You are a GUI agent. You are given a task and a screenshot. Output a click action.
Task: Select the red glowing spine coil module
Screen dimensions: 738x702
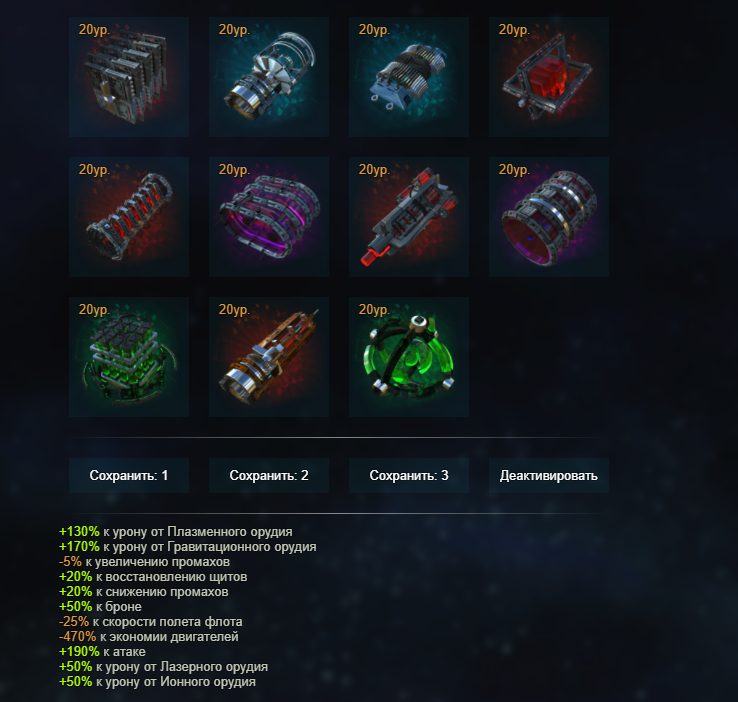[x=128, y=217]
